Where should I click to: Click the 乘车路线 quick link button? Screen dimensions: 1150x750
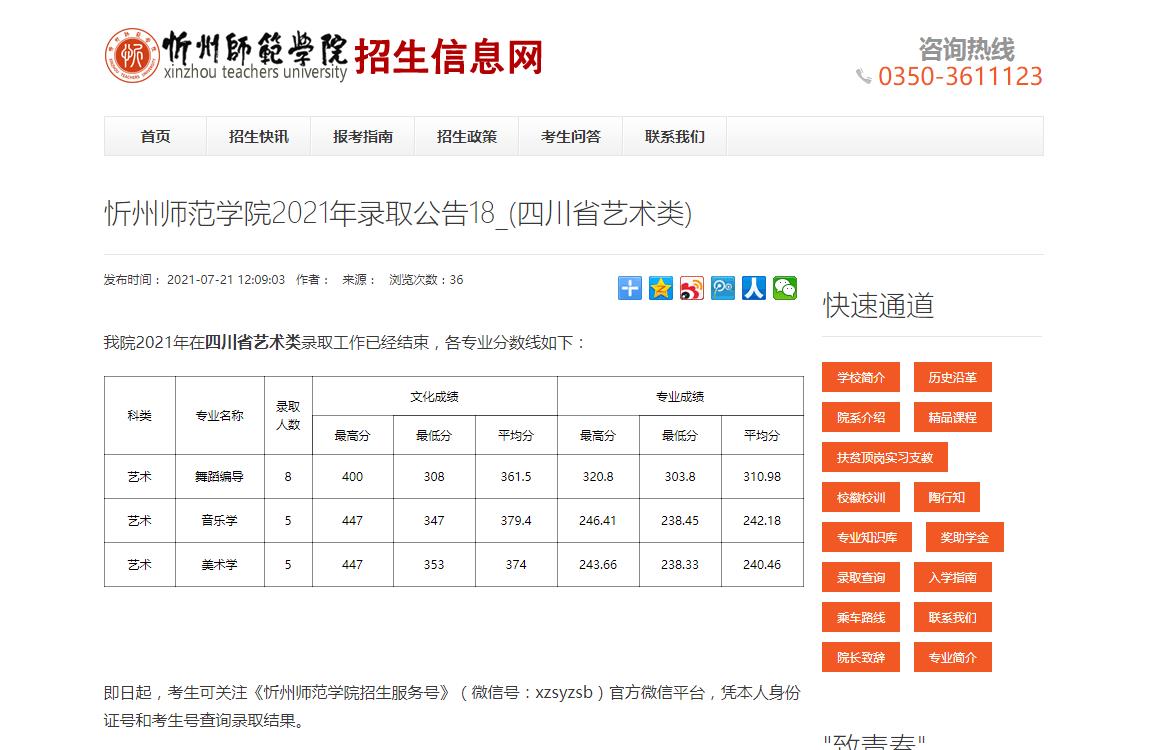[x=861, y=617]
